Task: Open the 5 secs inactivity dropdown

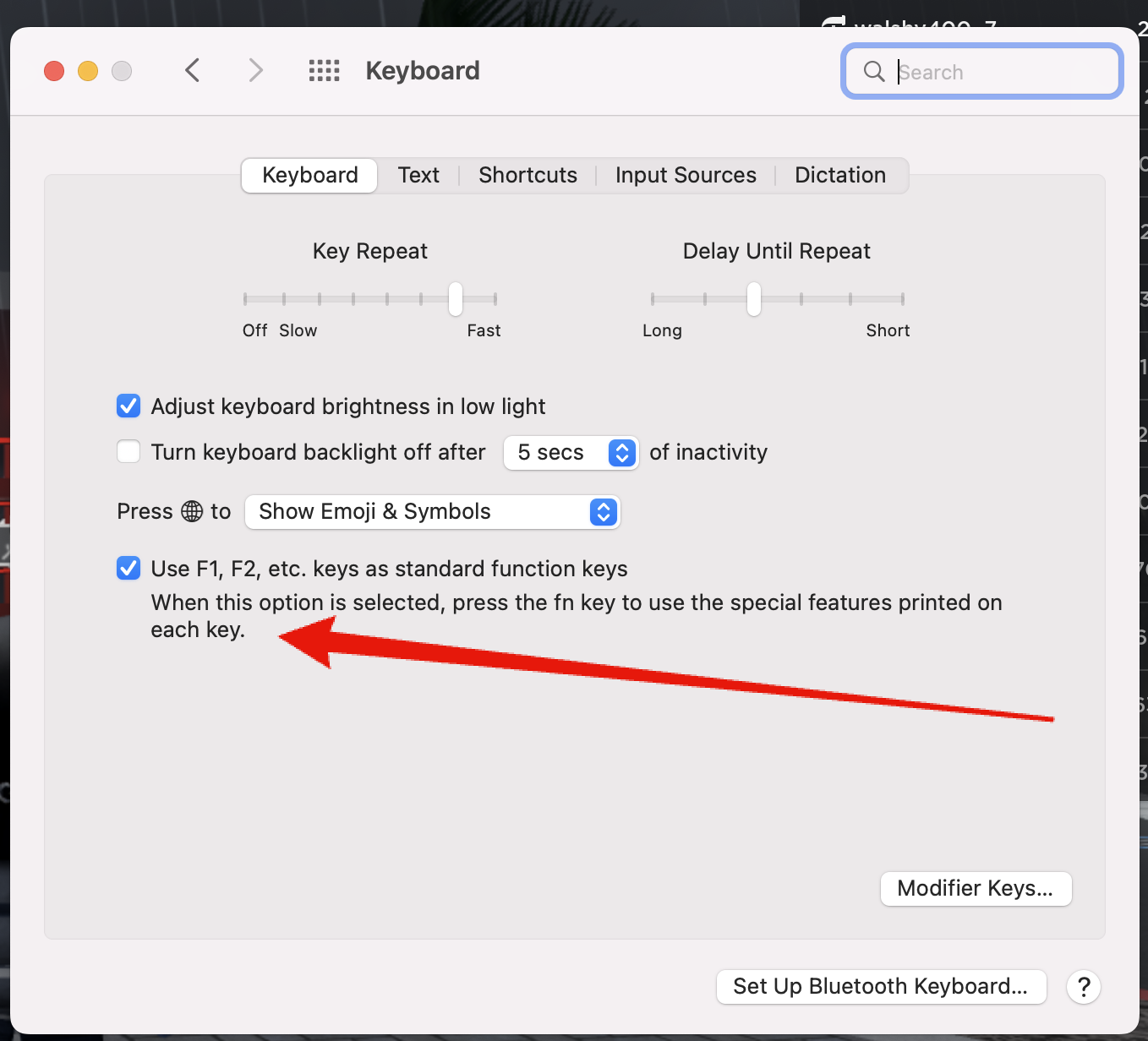Action: [x=571, y=453]
